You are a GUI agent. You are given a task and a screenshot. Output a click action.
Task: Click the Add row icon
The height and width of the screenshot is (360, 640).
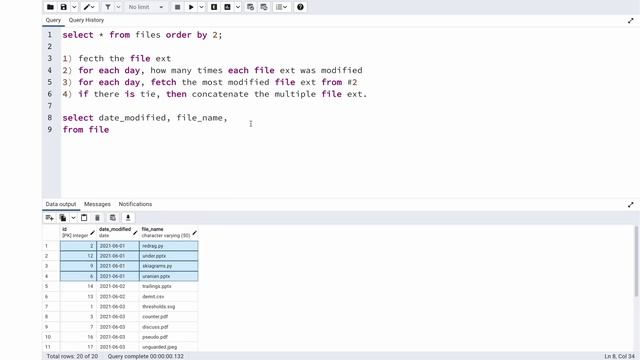pos(50,218)
